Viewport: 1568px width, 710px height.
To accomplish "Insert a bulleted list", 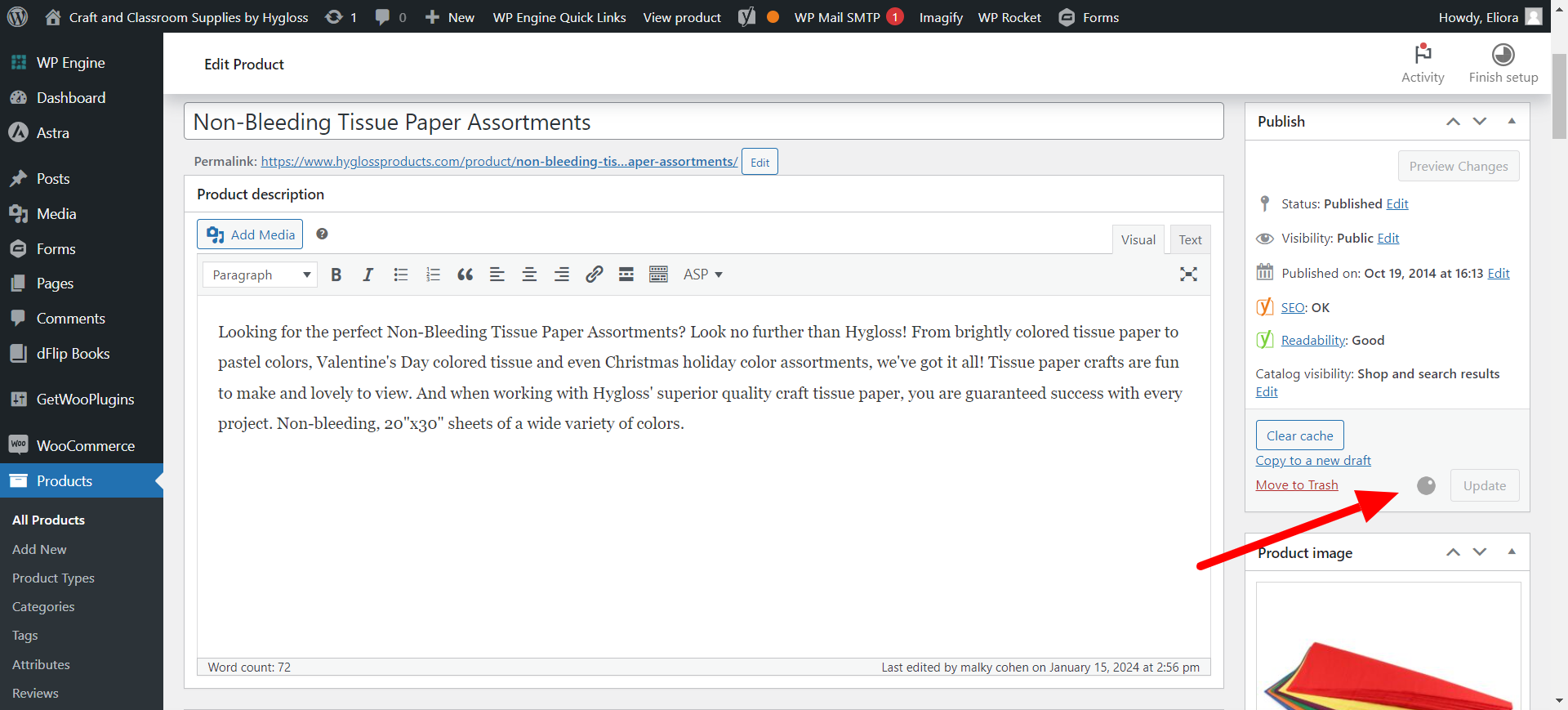I will coord(400,275).
